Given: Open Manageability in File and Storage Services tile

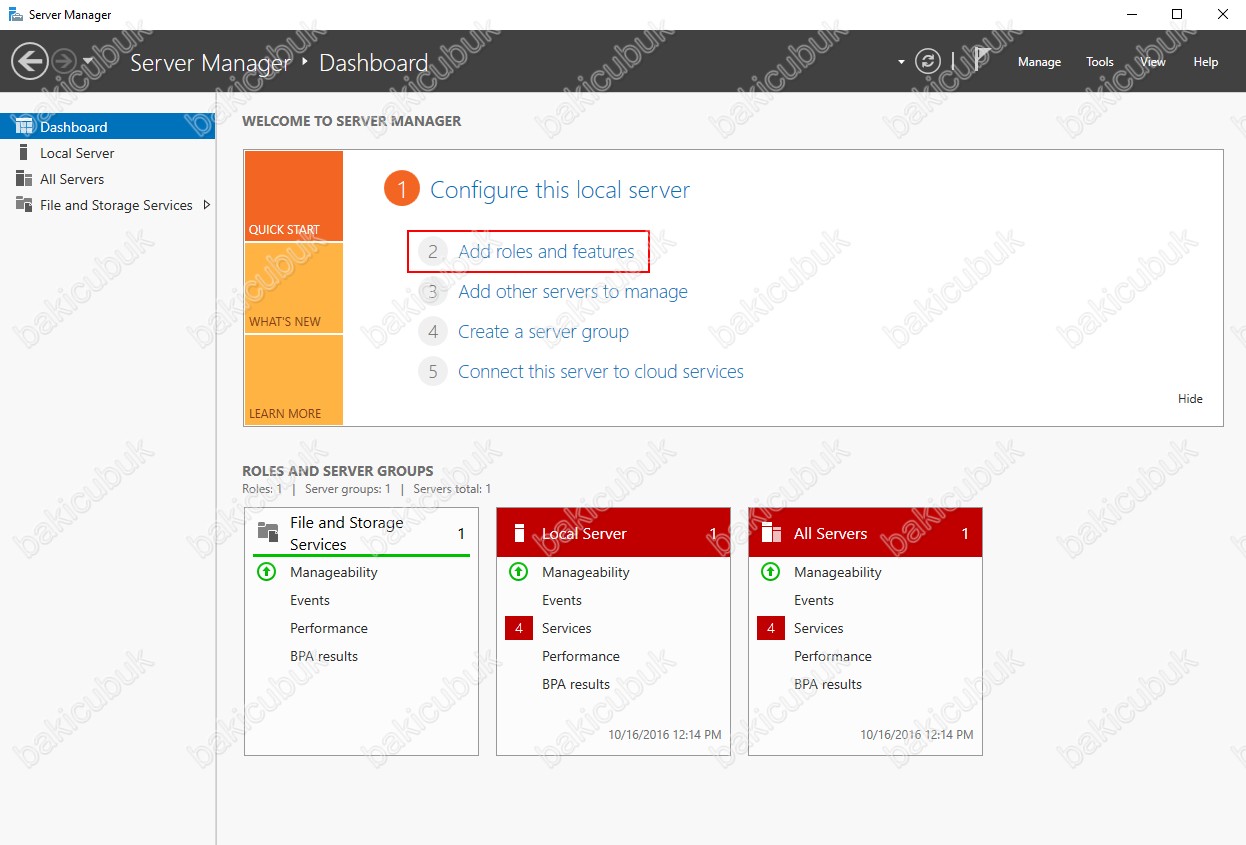Looking at the screenshot, I should tap(334, 572).
